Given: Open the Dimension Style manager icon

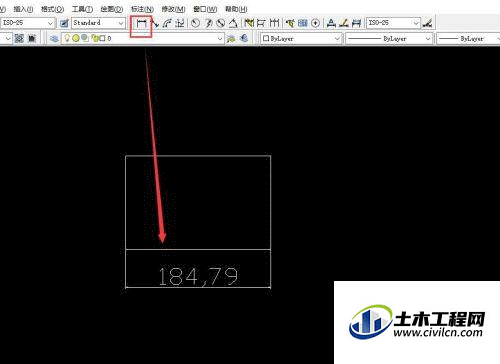Looking at the screenshot, I should point(427,23).
